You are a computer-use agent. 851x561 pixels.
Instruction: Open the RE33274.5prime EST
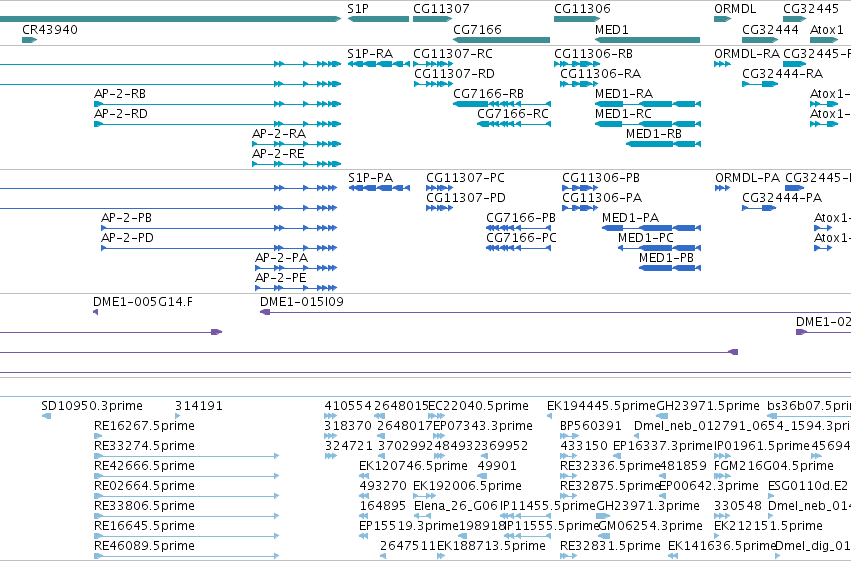[186, 456]
